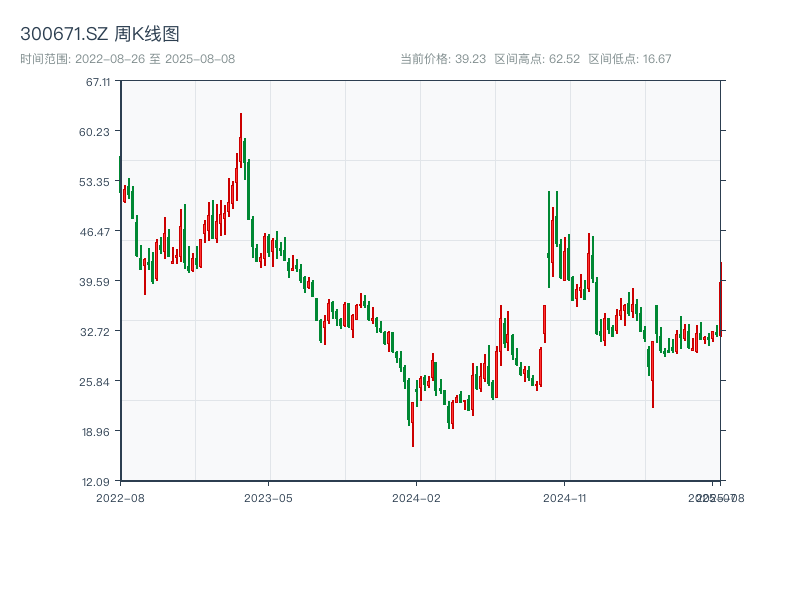Click the 2023-05 x-axis date label

click(268, 497)
